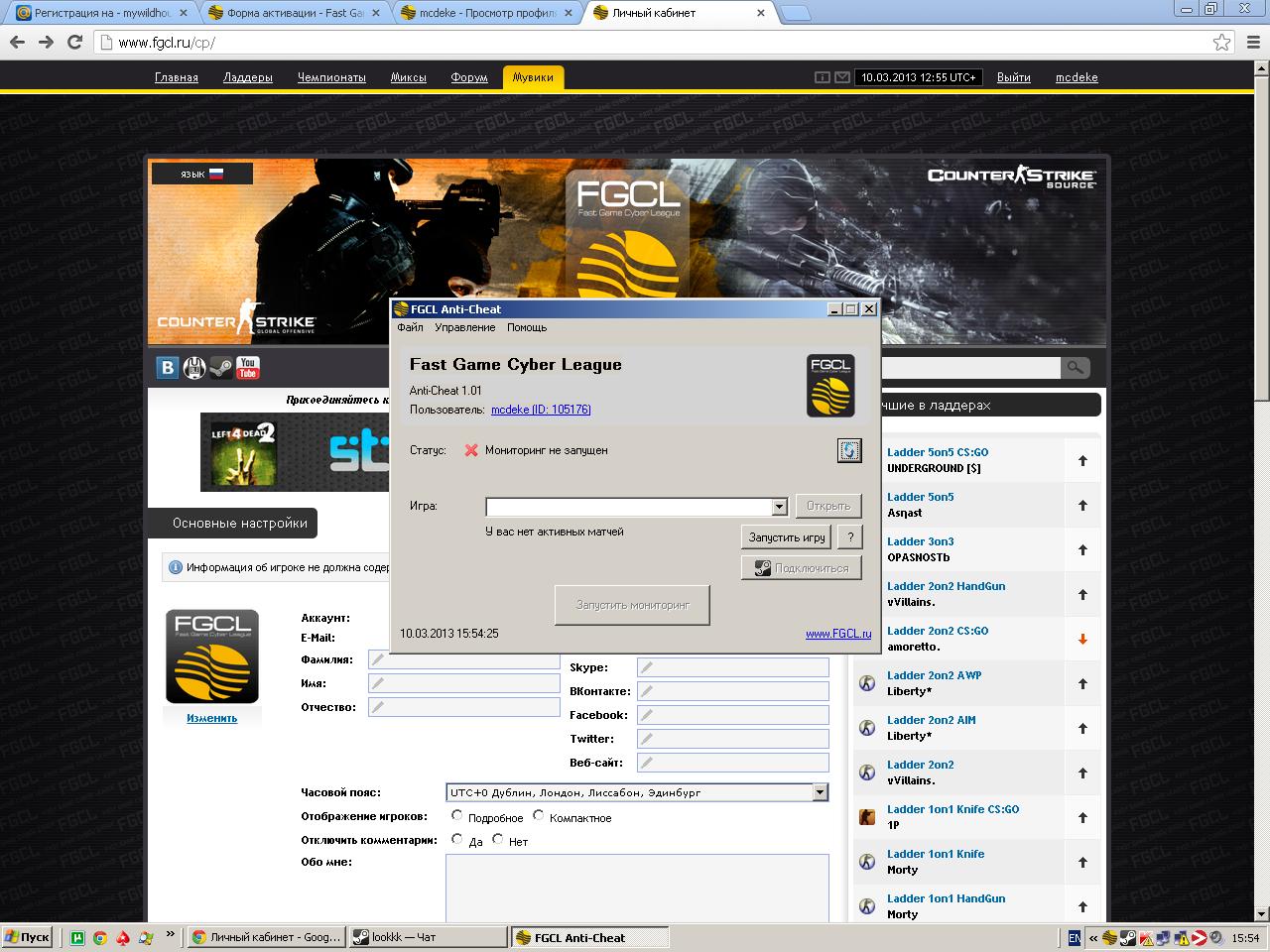Go to the Миксы site tab

point(408,77)
